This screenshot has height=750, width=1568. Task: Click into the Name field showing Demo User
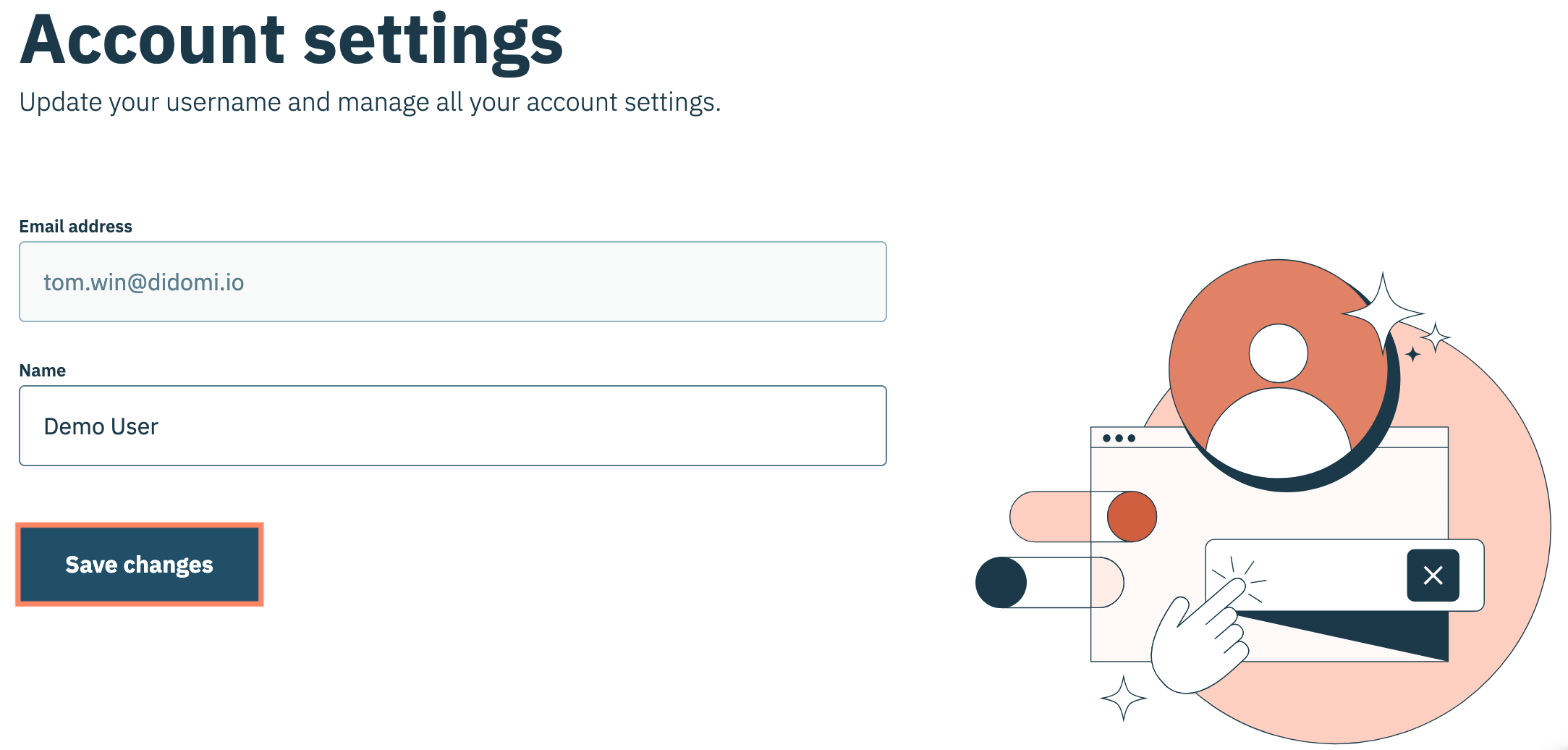(x=452, y=426)
